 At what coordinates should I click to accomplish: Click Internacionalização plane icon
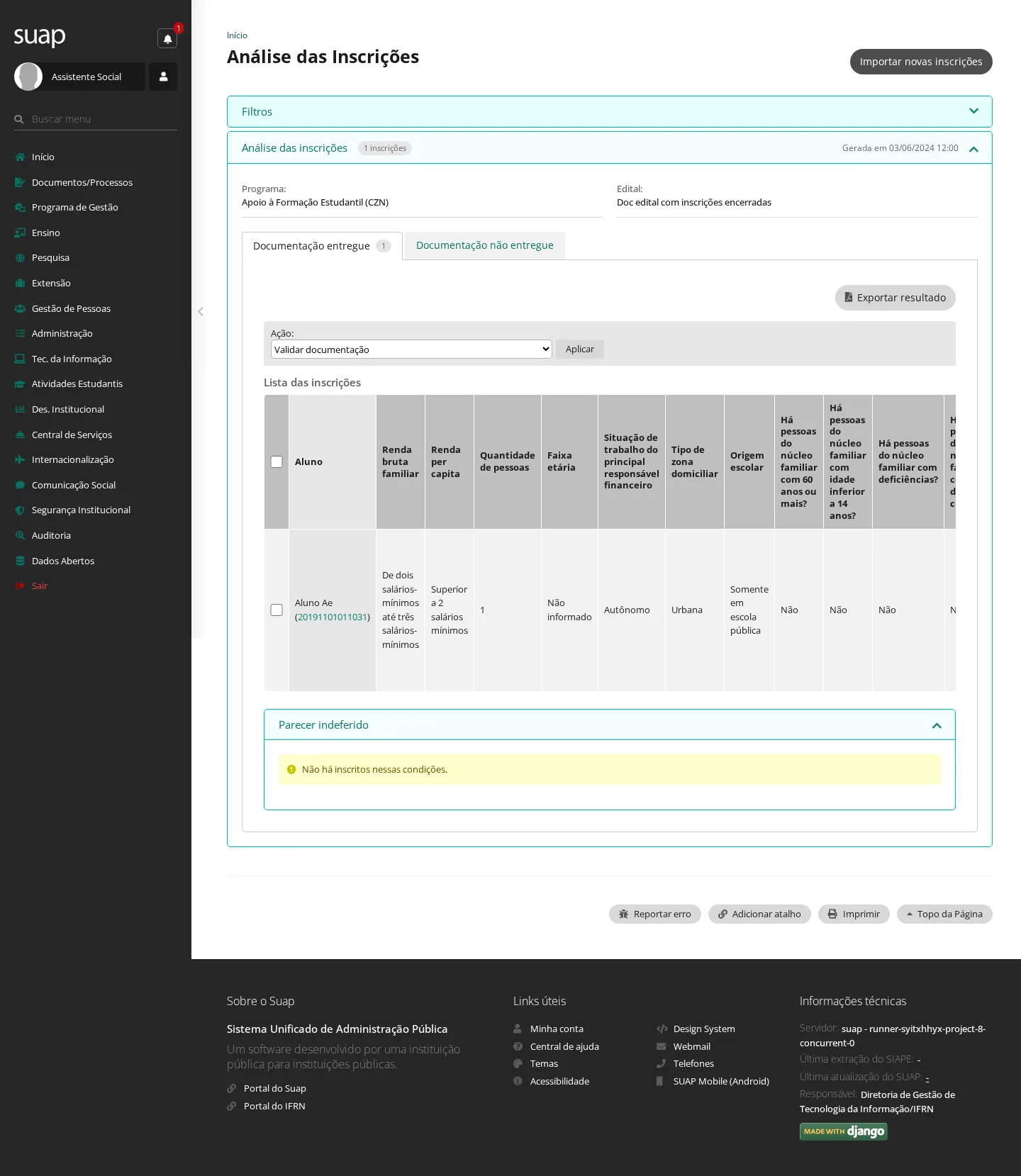(20, 459)
